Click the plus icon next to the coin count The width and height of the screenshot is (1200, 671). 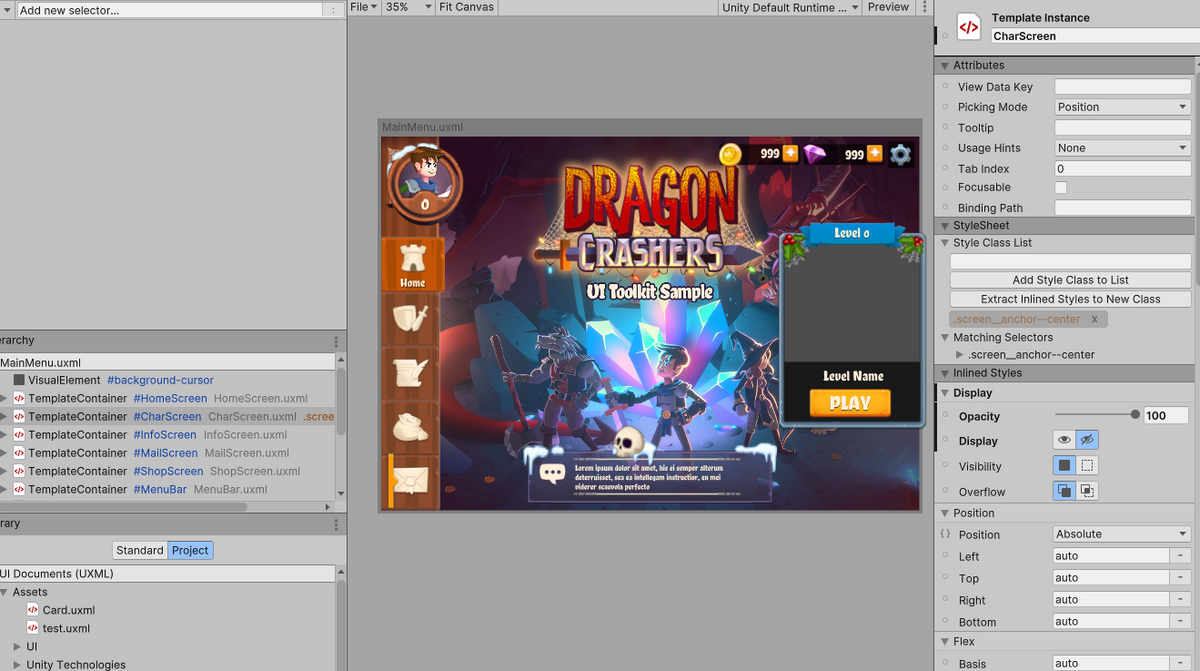tap(790, 153)
